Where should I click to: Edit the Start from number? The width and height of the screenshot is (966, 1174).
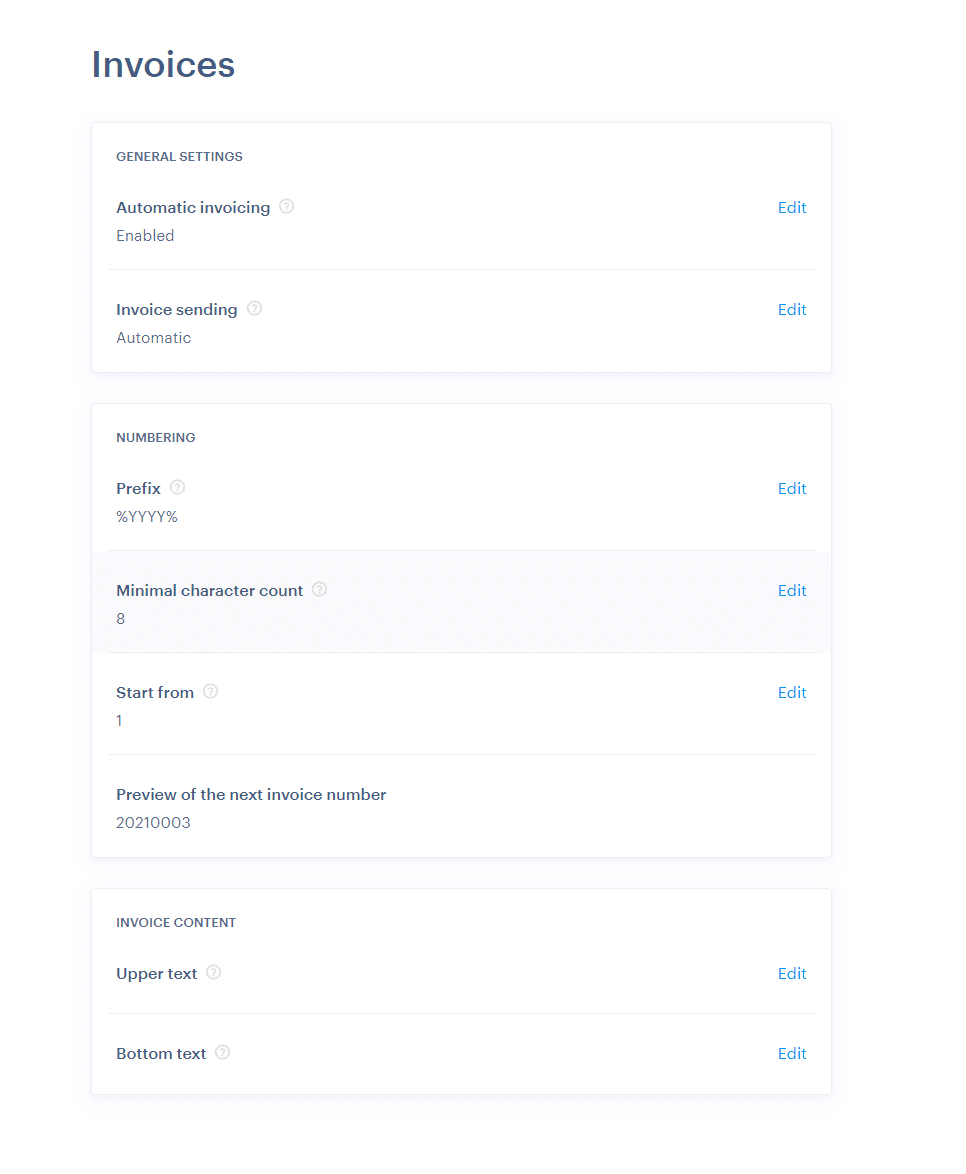click(x=792, y=693)
